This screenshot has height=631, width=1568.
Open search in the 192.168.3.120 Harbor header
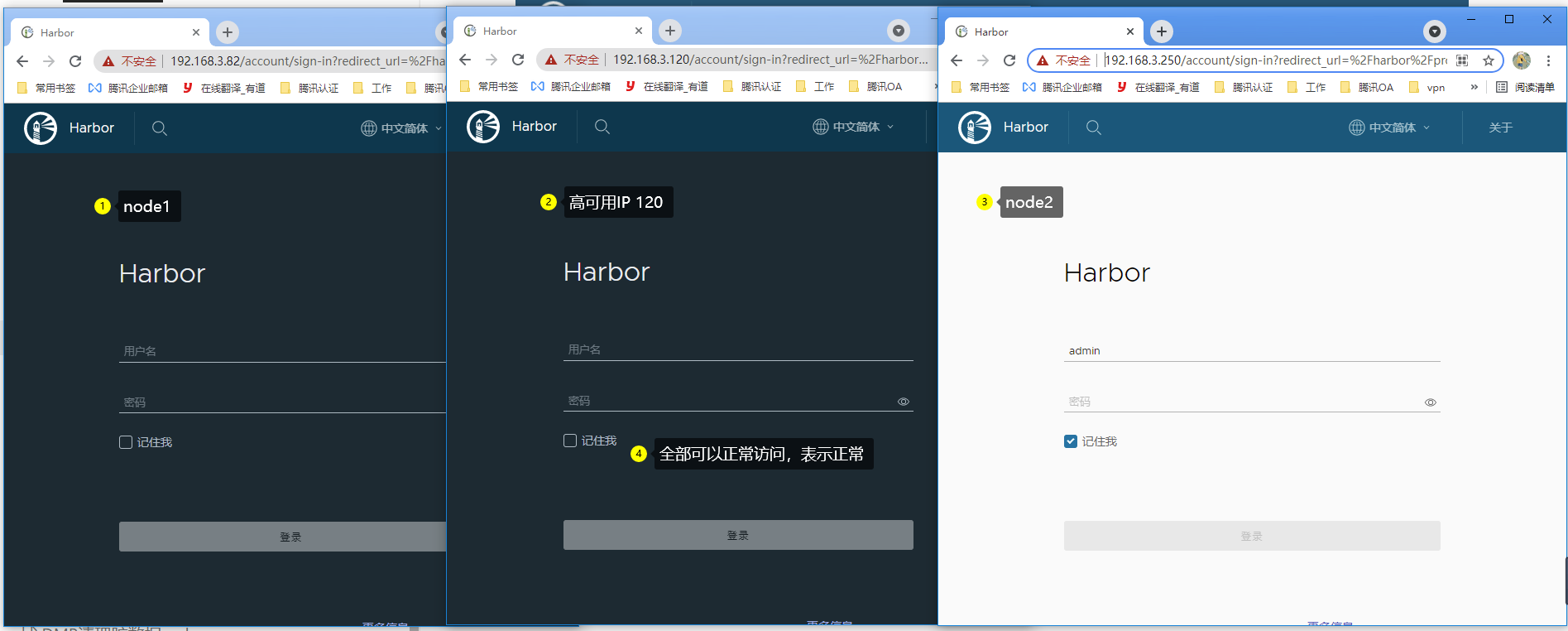[x=602, y=127]
